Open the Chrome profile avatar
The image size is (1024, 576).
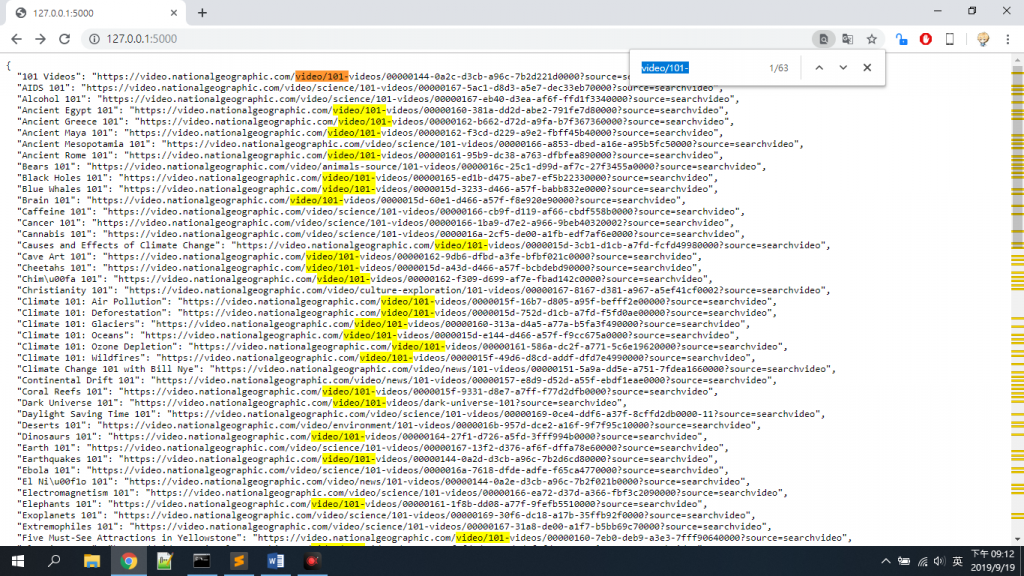(x=983, y=39)
